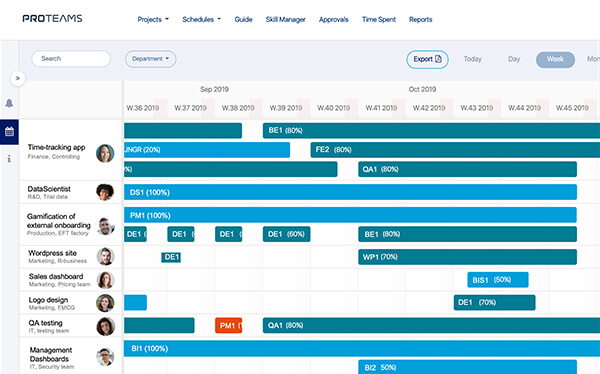Select the QA testing avatar
The image size is (600, 374).
click(105, 326)
